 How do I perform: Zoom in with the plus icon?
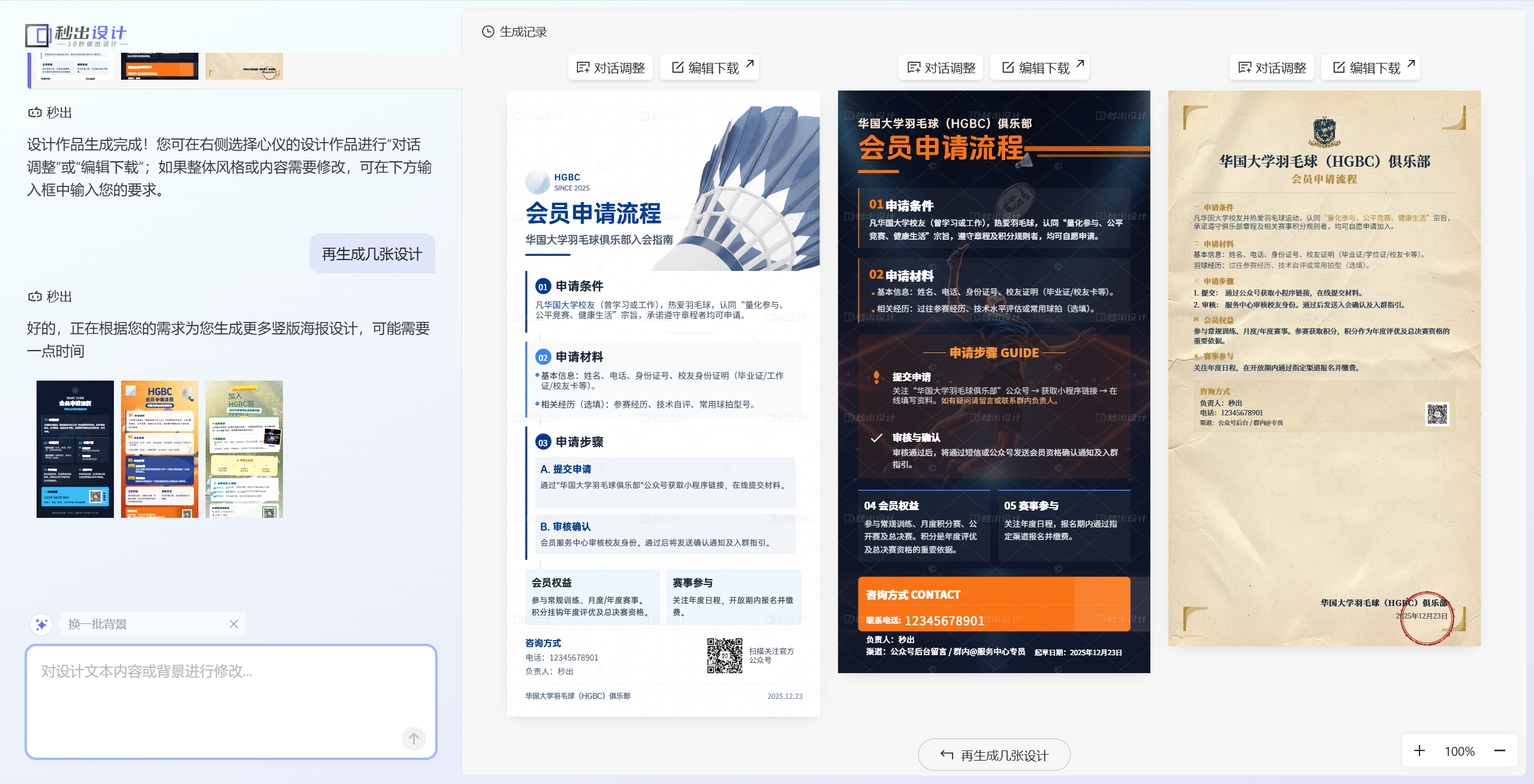click(1419, 750)
